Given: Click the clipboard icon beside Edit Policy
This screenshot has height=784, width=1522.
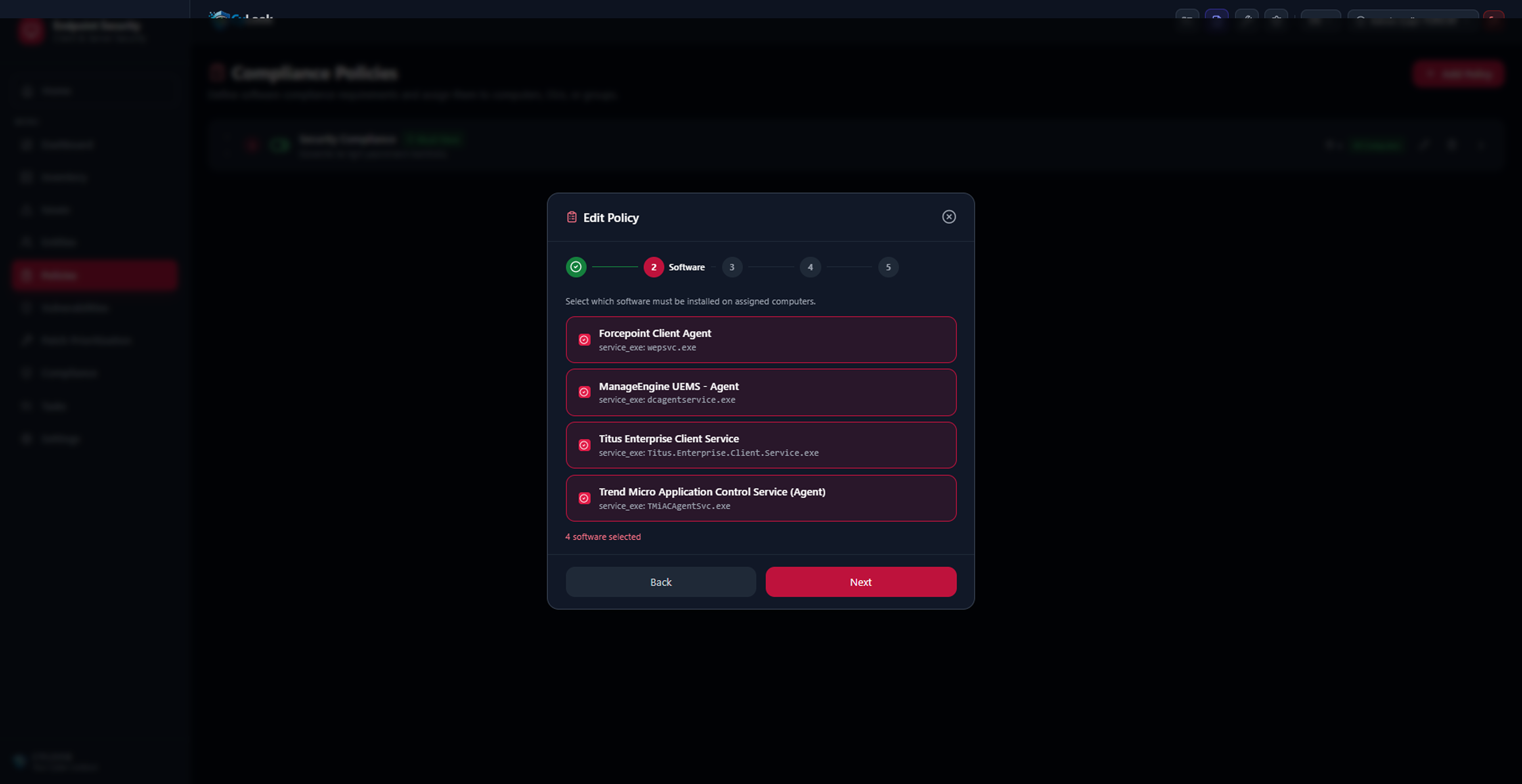Looking at the screenshot, I should point(571,218).
